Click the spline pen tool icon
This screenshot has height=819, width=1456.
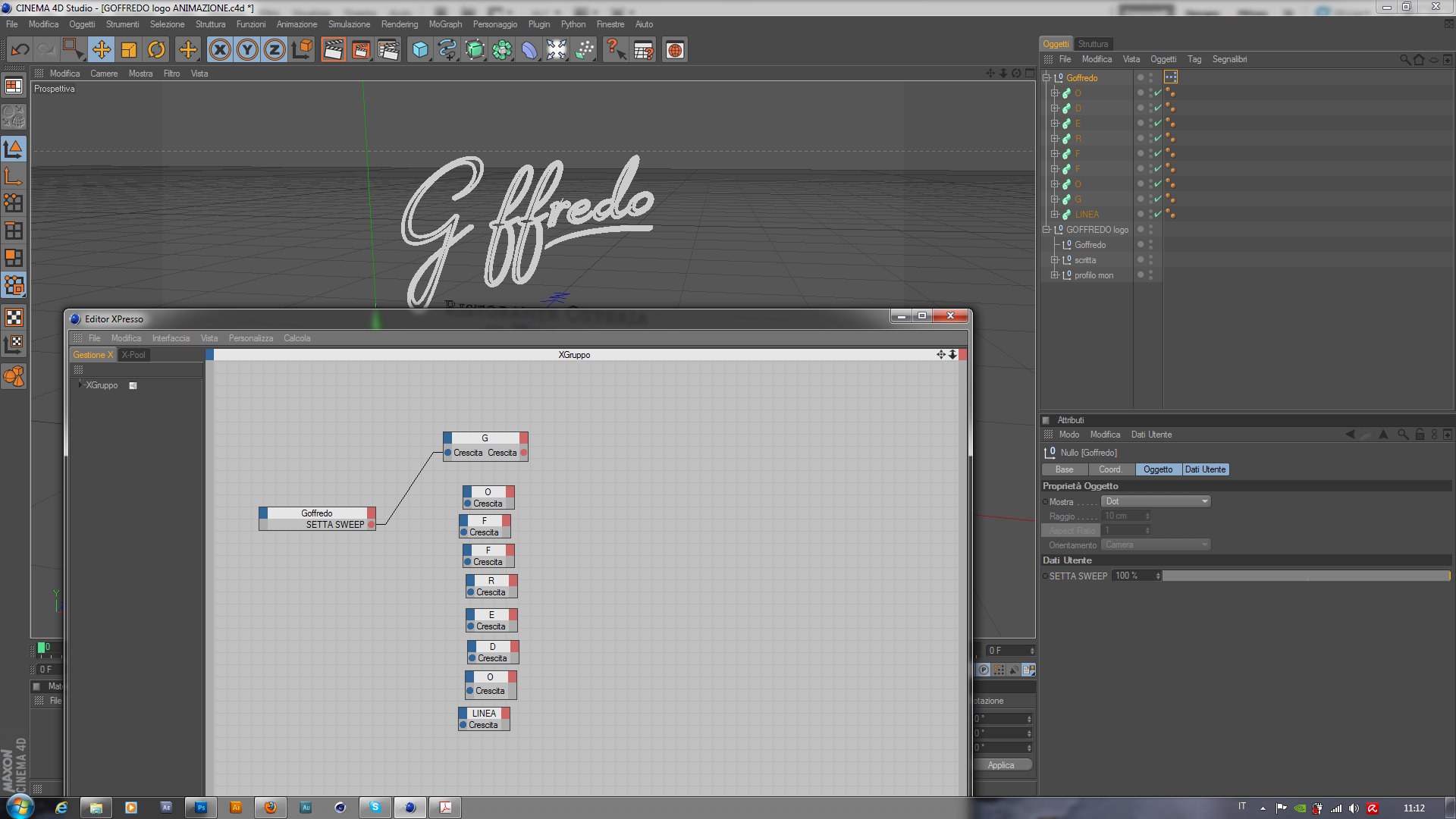tap(447, 50)
